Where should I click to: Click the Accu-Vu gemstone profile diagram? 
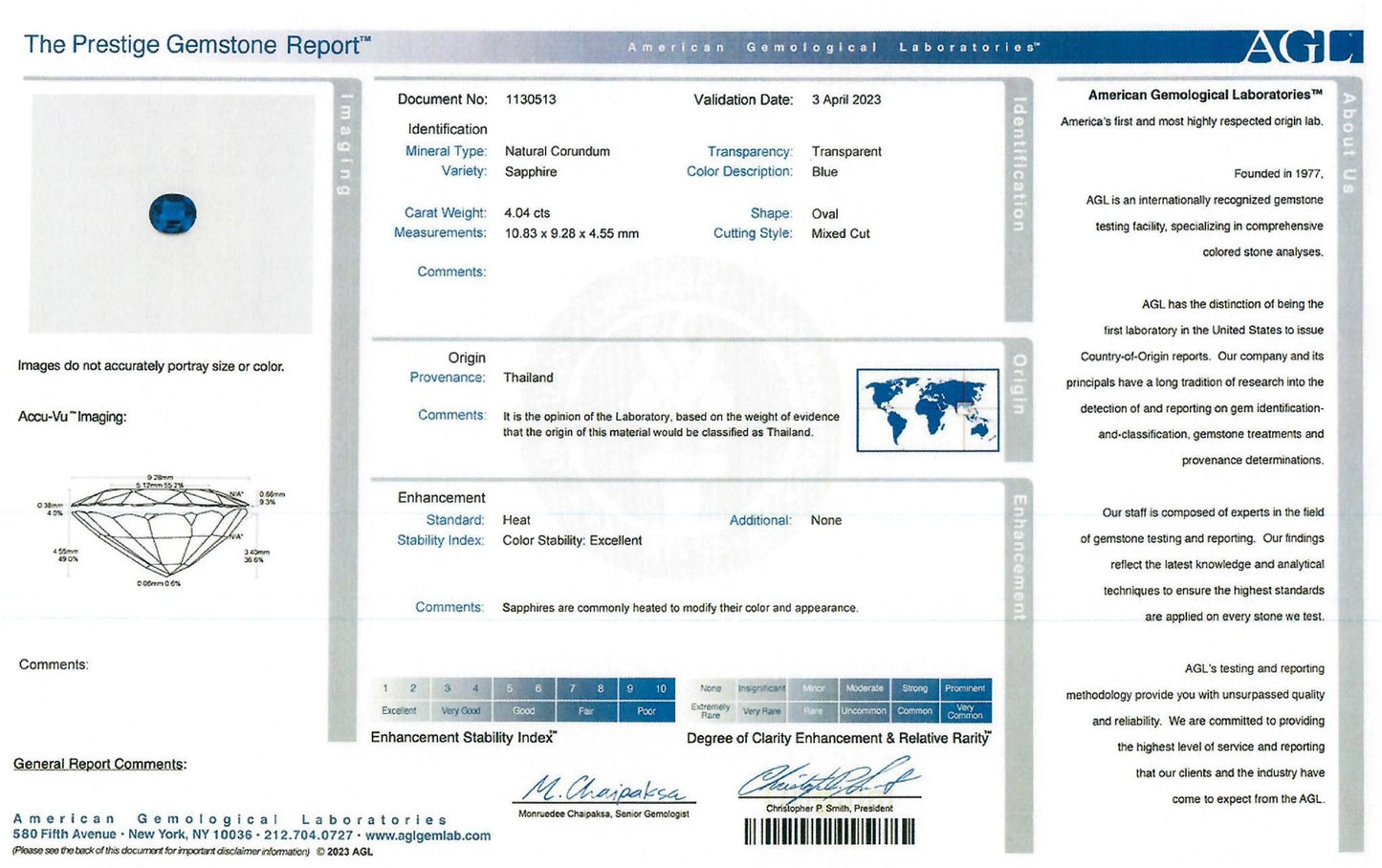click(x=160, y=529)
